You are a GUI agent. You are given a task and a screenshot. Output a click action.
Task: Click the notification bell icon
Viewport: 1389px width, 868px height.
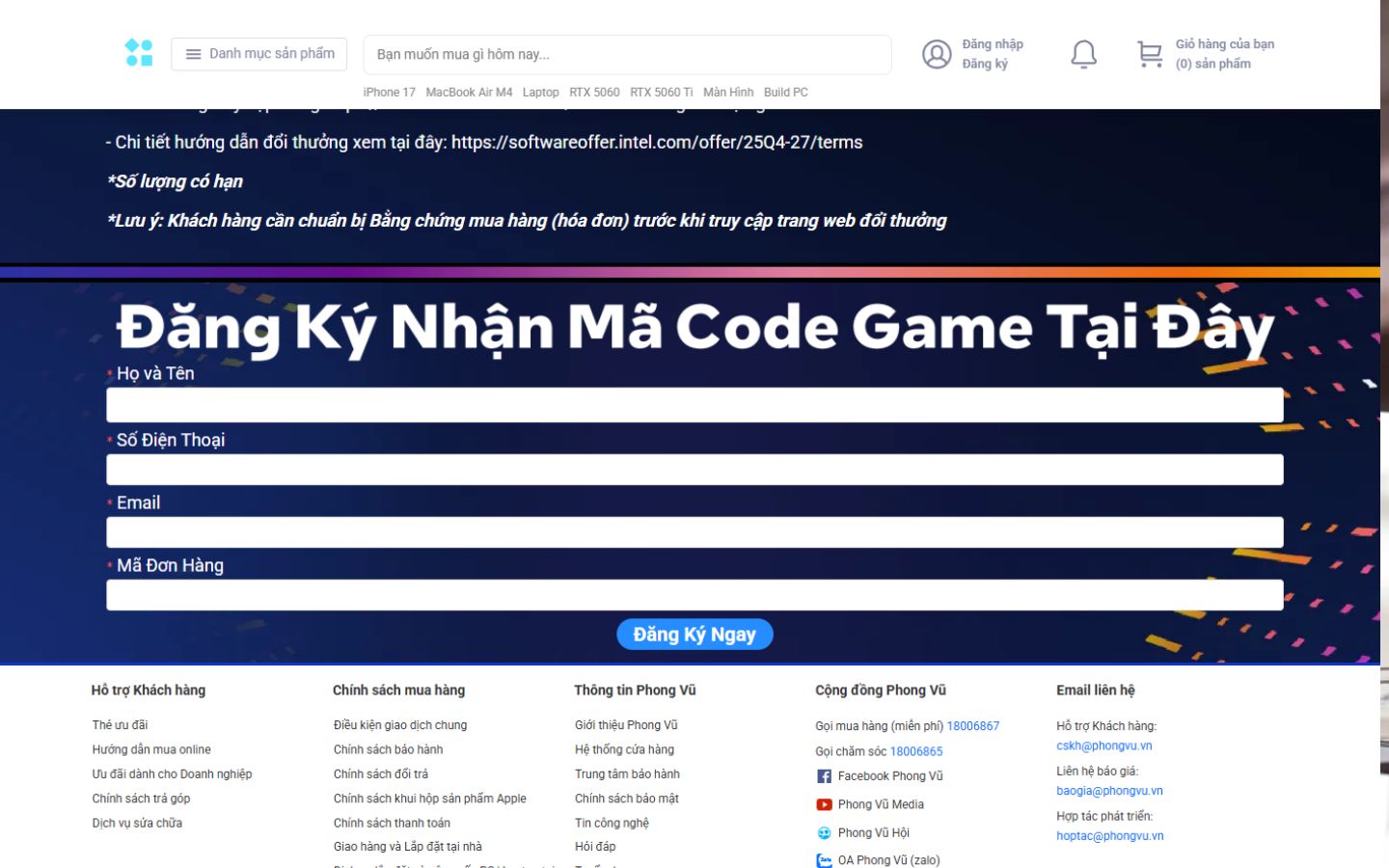click(1082, 54)
